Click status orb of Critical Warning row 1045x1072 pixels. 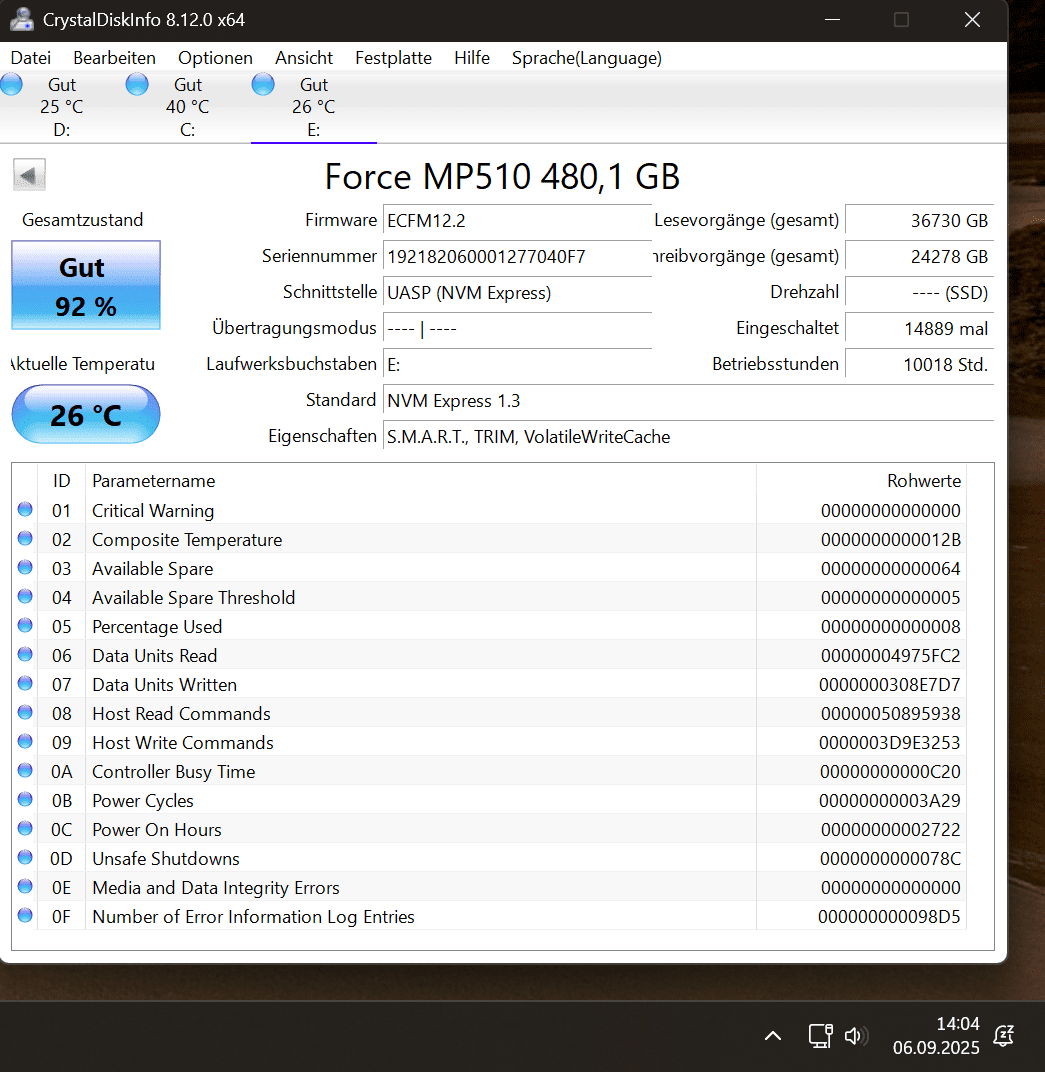coord(25,509)
